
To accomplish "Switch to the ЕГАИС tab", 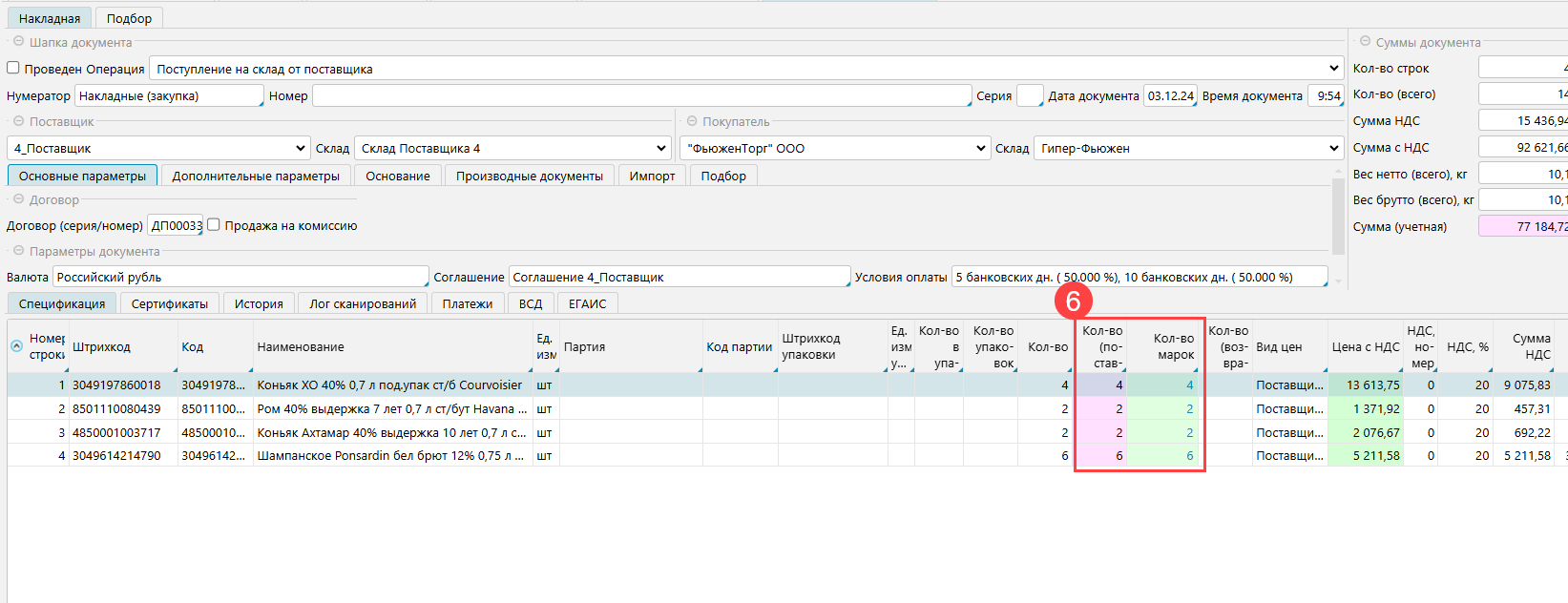I will [x=587, y=303].
